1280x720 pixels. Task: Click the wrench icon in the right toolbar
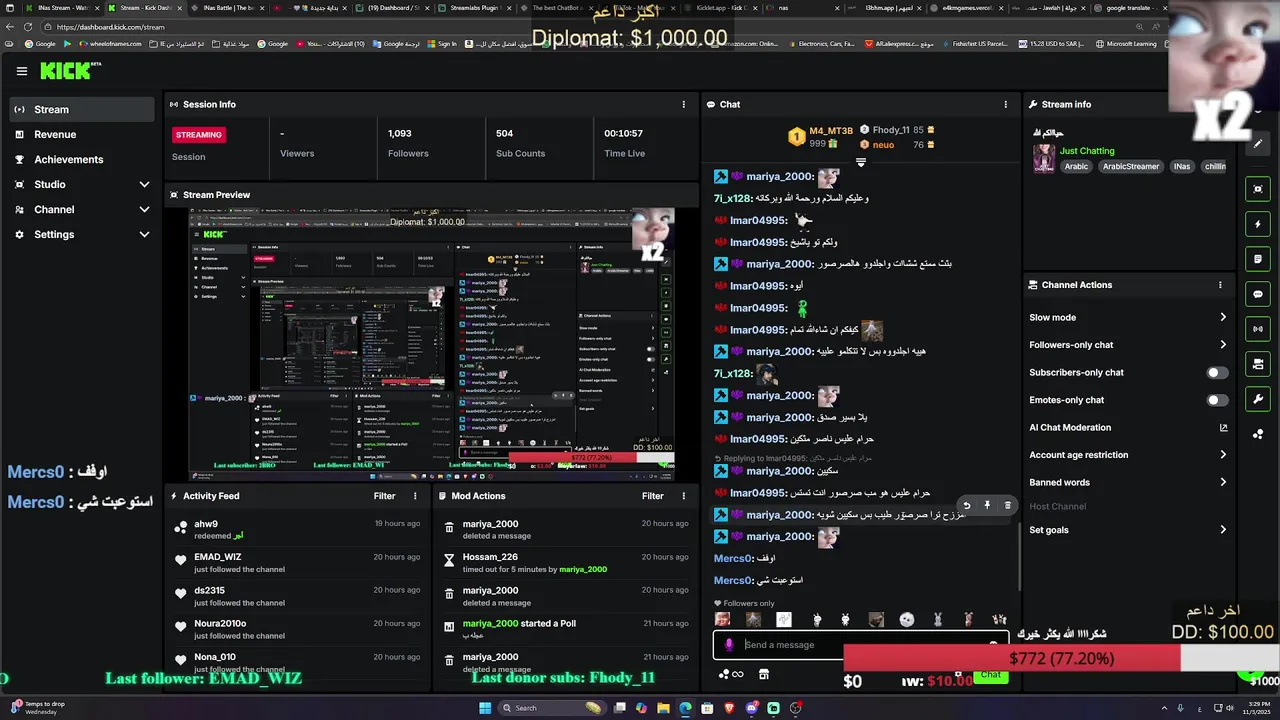coord(1258,399)
